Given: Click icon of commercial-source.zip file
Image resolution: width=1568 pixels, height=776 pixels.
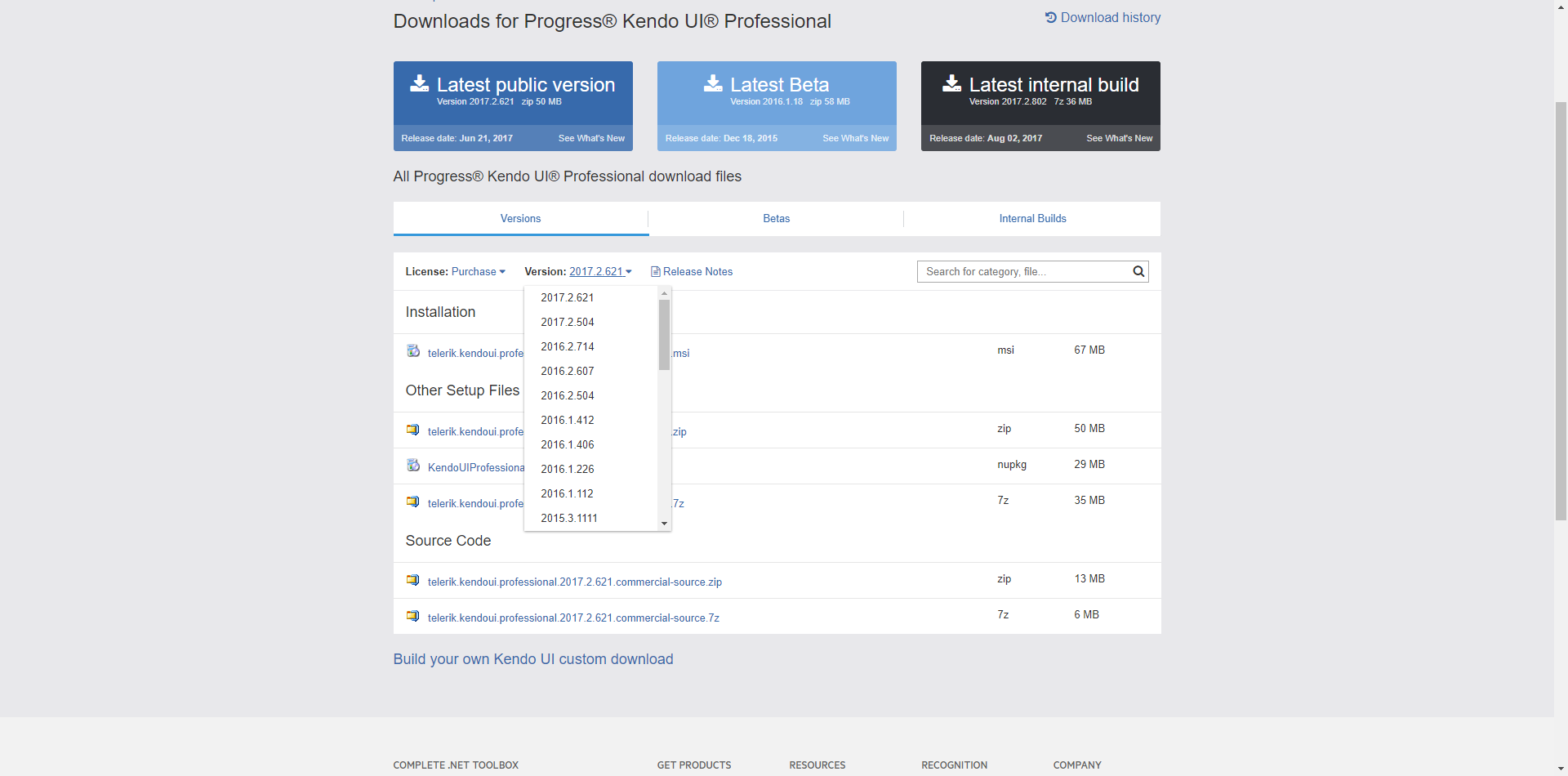Looking at the screenshot, I should tap(413, 580).
